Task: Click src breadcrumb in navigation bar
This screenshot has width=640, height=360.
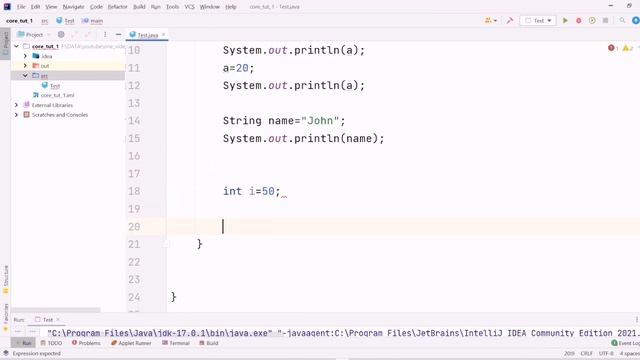Action: pos(44,21)
